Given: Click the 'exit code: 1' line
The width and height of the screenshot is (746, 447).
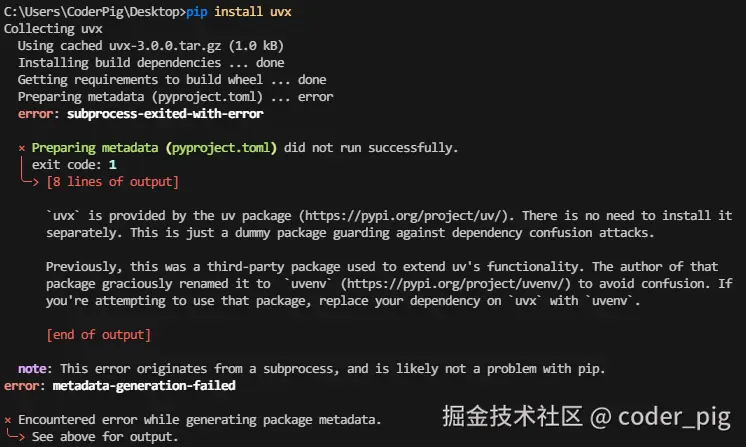Looking at the screenshot, I should point(74,165).
